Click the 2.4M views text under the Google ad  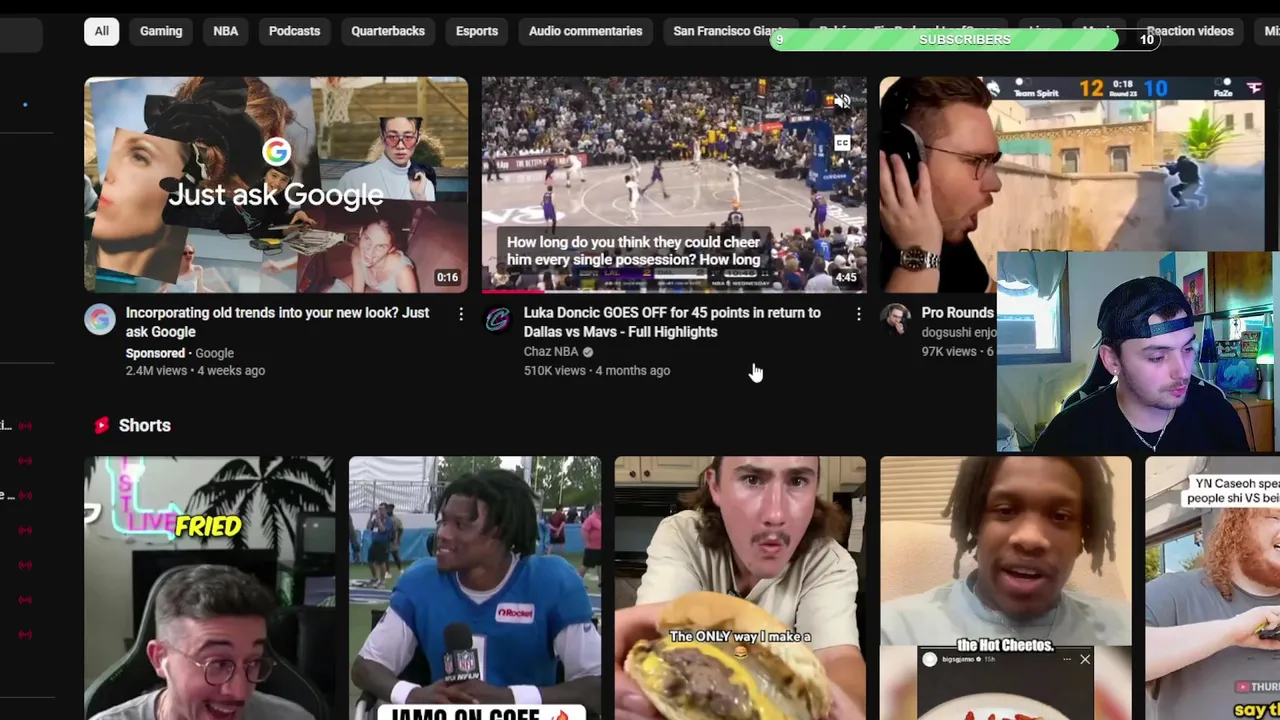point(156,371)
